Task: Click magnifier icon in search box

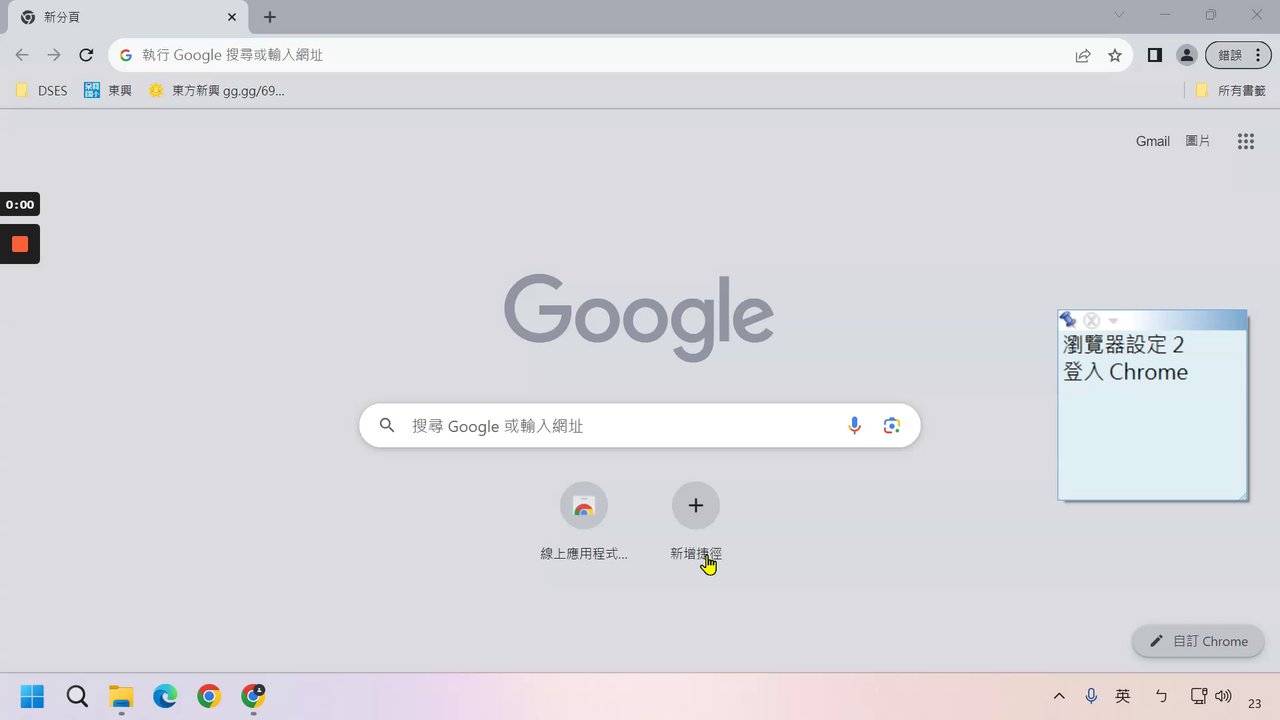Action: 387,426
